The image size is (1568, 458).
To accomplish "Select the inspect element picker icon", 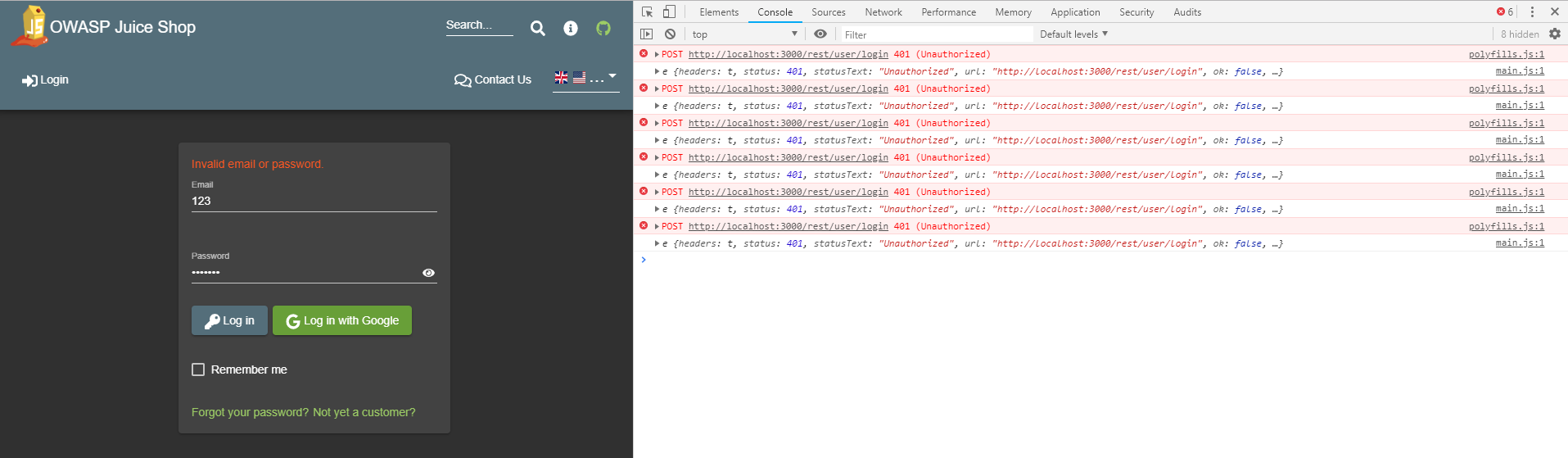I will 647,11.
